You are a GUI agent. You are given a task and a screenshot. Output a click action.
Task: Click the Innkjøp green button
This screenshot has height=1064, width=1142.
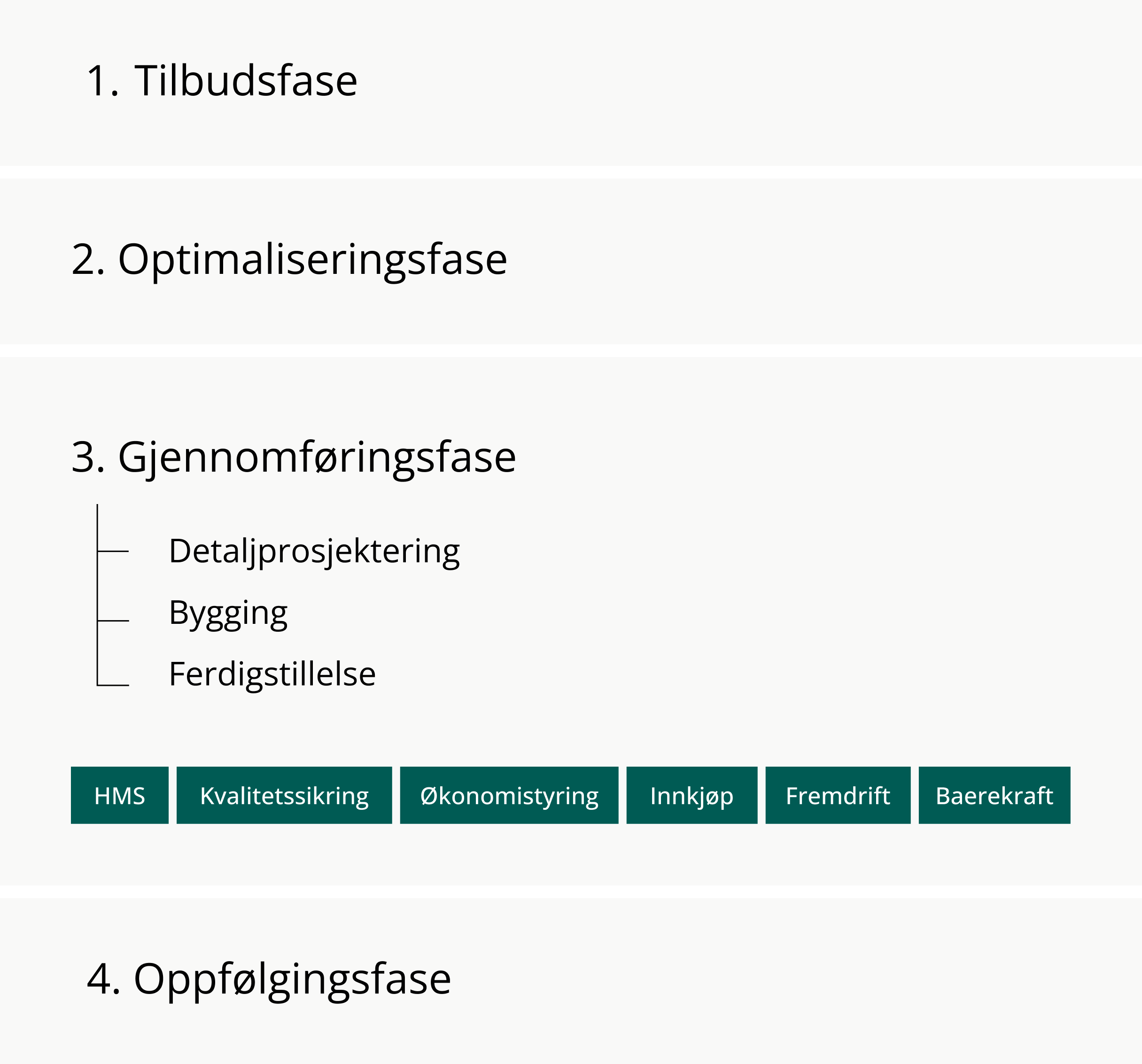(691, 795)
